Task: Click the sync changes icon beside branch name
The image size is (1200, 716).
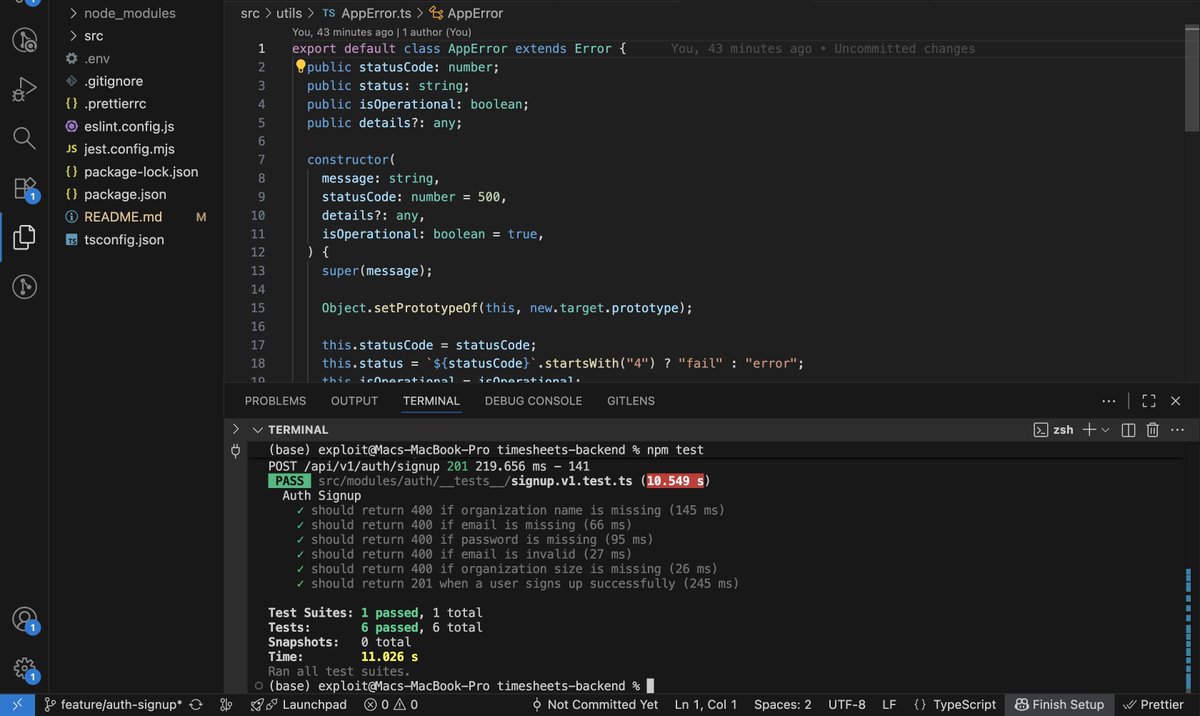Action: (x=196, y=704)
